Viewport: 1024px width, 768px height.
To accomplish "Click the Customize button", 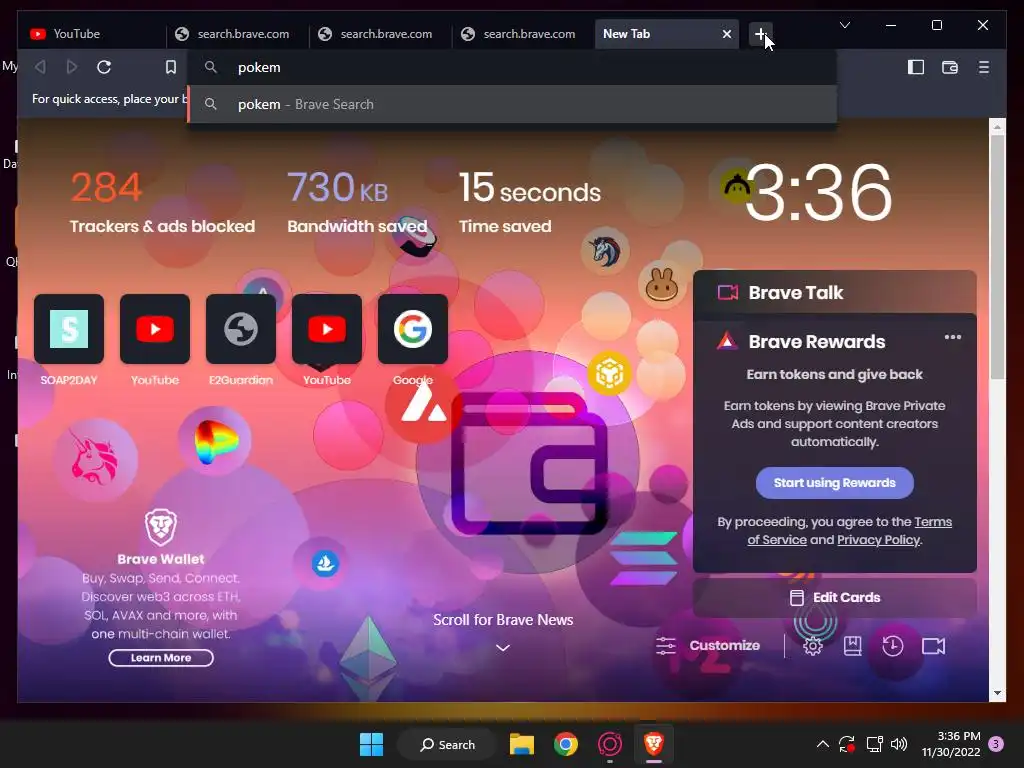I will coord(708,646).
